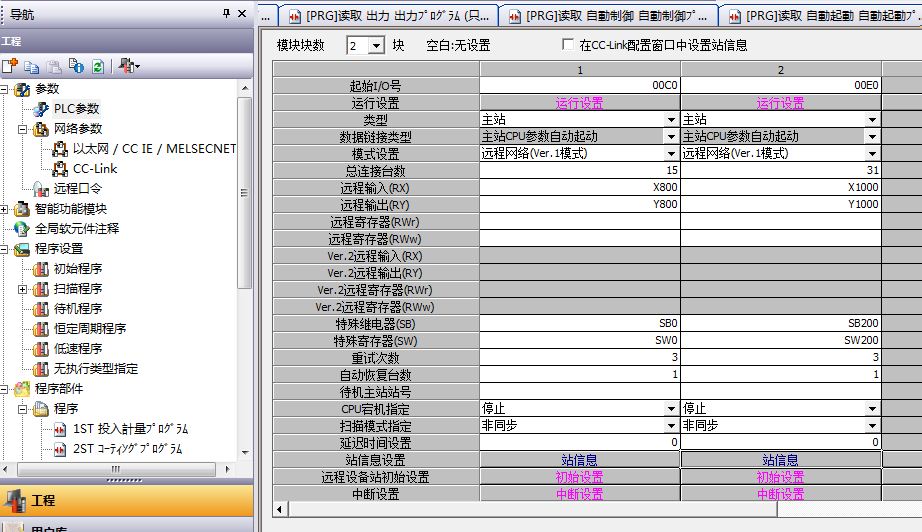
Task: Enable CC-Link配置窗口 station info checkbox
Action: 569,45
